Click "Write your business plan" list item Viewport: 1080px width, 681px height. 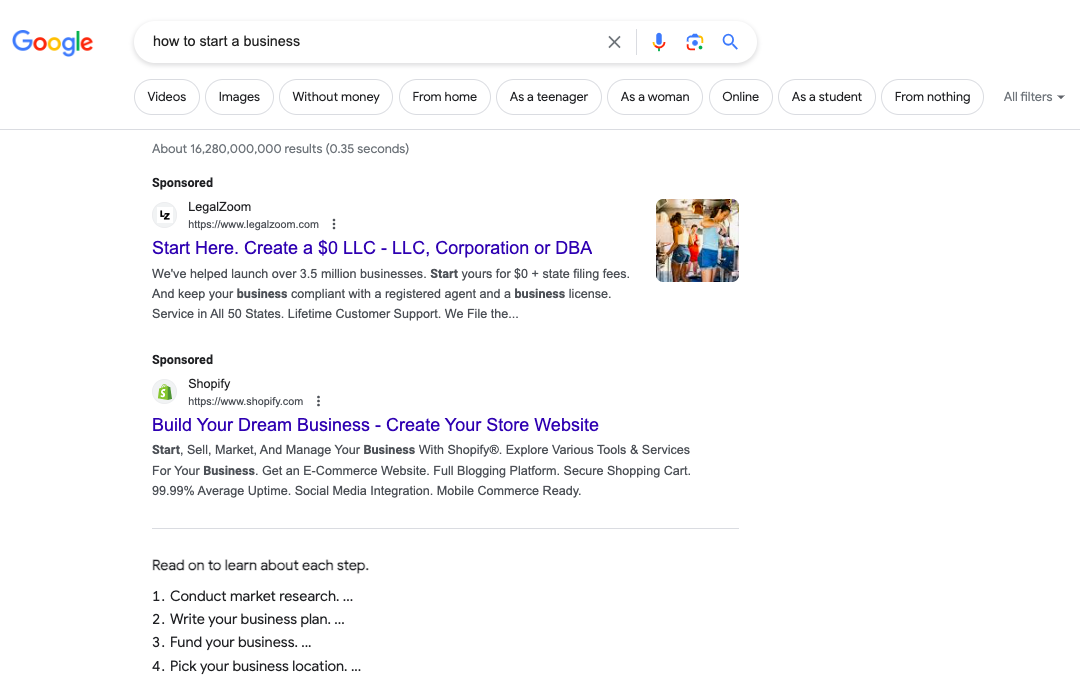(249, 619)
